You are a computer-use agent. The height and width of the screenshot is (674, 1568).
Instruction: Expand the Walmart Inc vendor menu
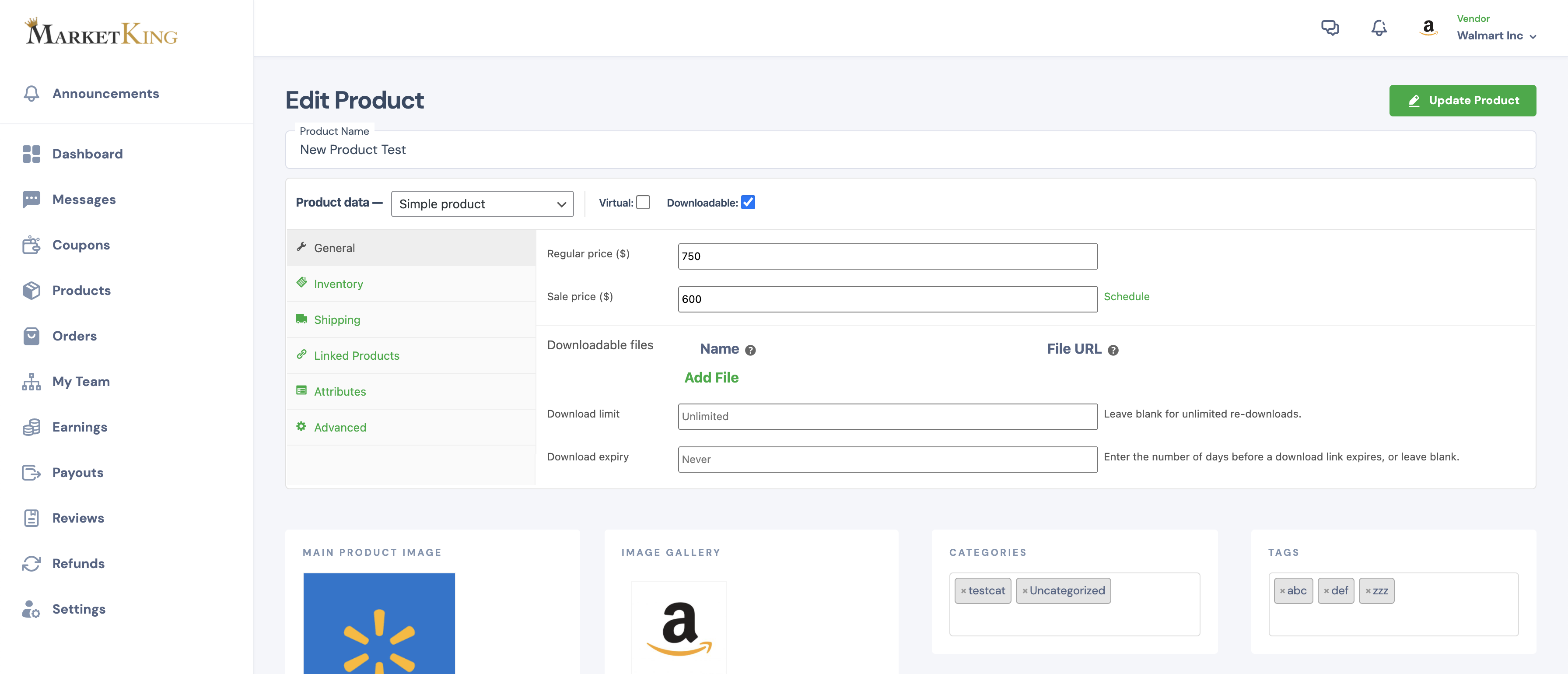click(x=1496, y=36)
